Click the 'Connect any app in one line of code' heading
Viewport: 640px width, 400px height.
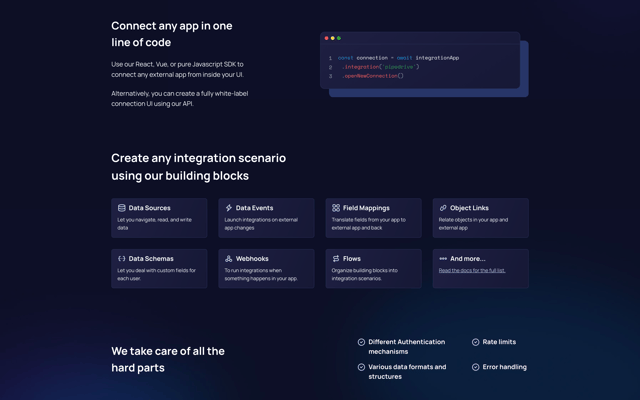click(172, 34)
